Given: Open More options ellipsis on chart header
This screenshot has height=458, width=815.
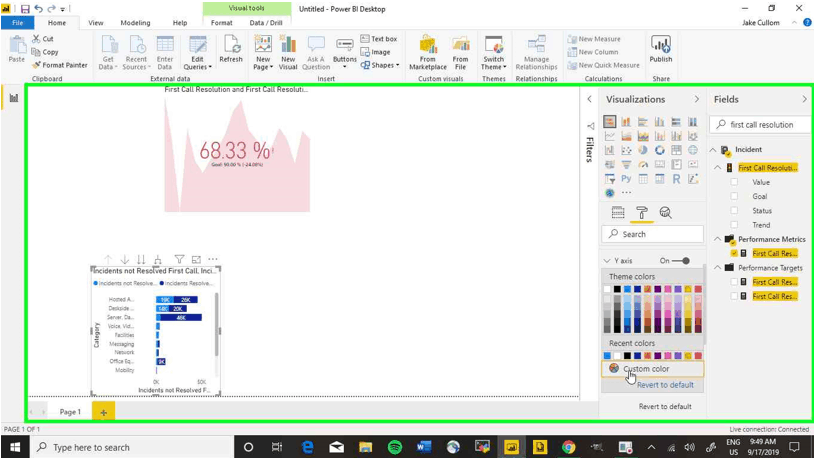Looking at the screenshot, I should pos(213,259).
